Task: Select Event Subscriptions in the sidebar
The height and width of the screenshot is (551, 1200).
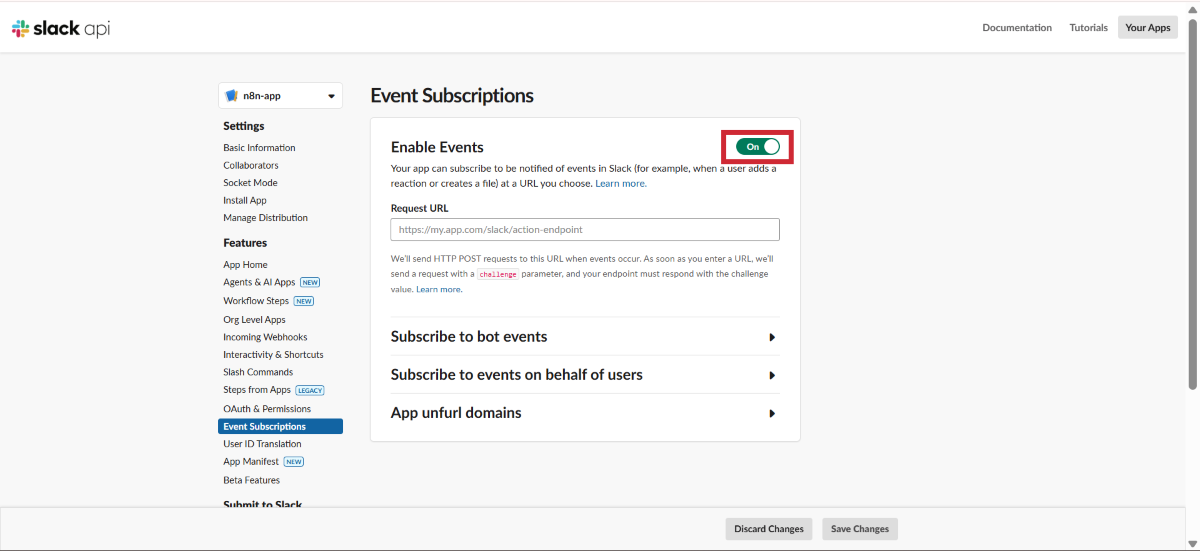Action: click(280, 427)
